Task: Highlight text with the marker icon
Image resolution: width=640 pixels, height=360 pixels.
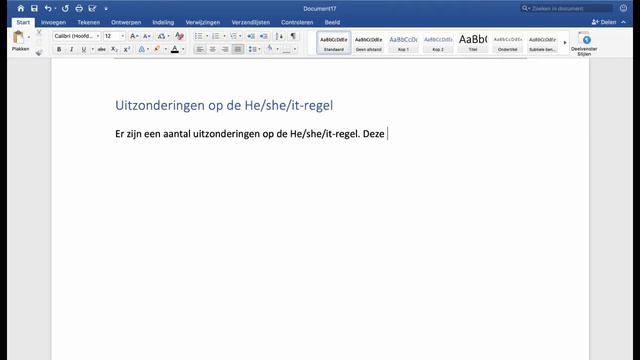Action: coord(157,49)
